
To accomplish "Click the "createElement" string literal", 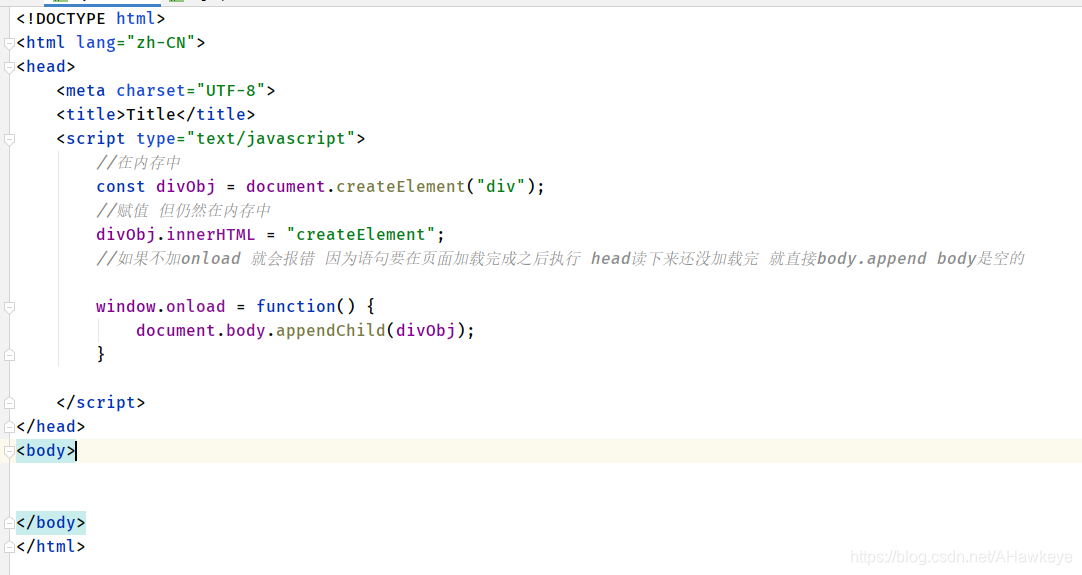I will point(360,235).
